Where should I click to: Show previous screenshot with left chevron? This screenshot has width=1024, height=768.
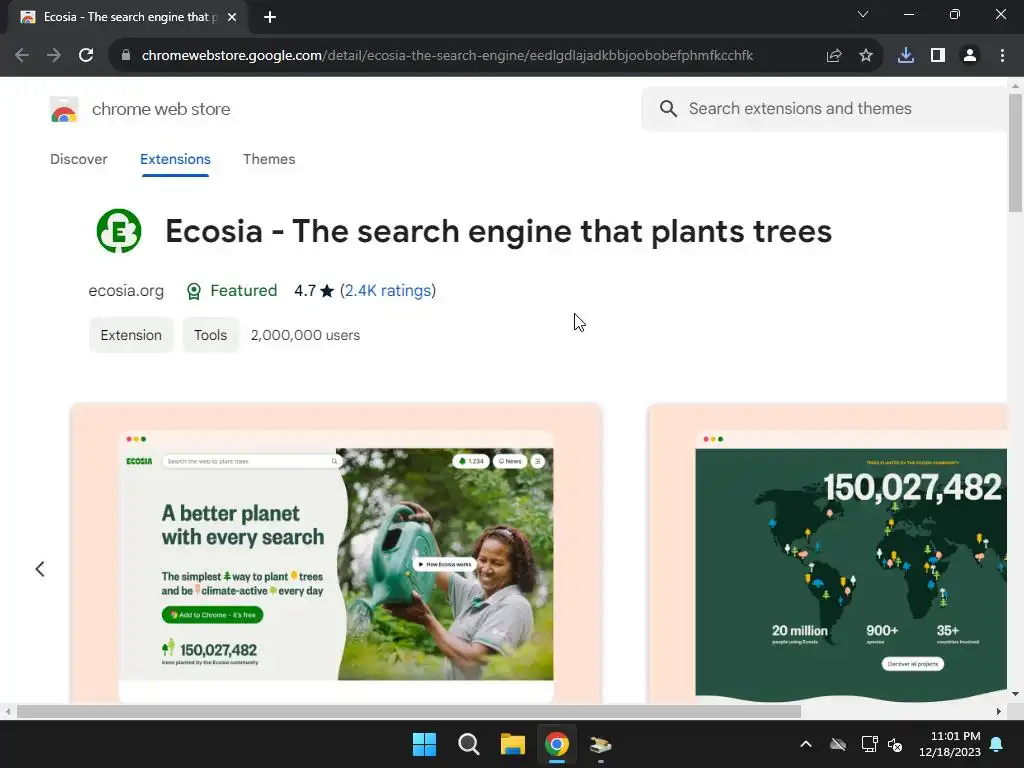(40, 569)
